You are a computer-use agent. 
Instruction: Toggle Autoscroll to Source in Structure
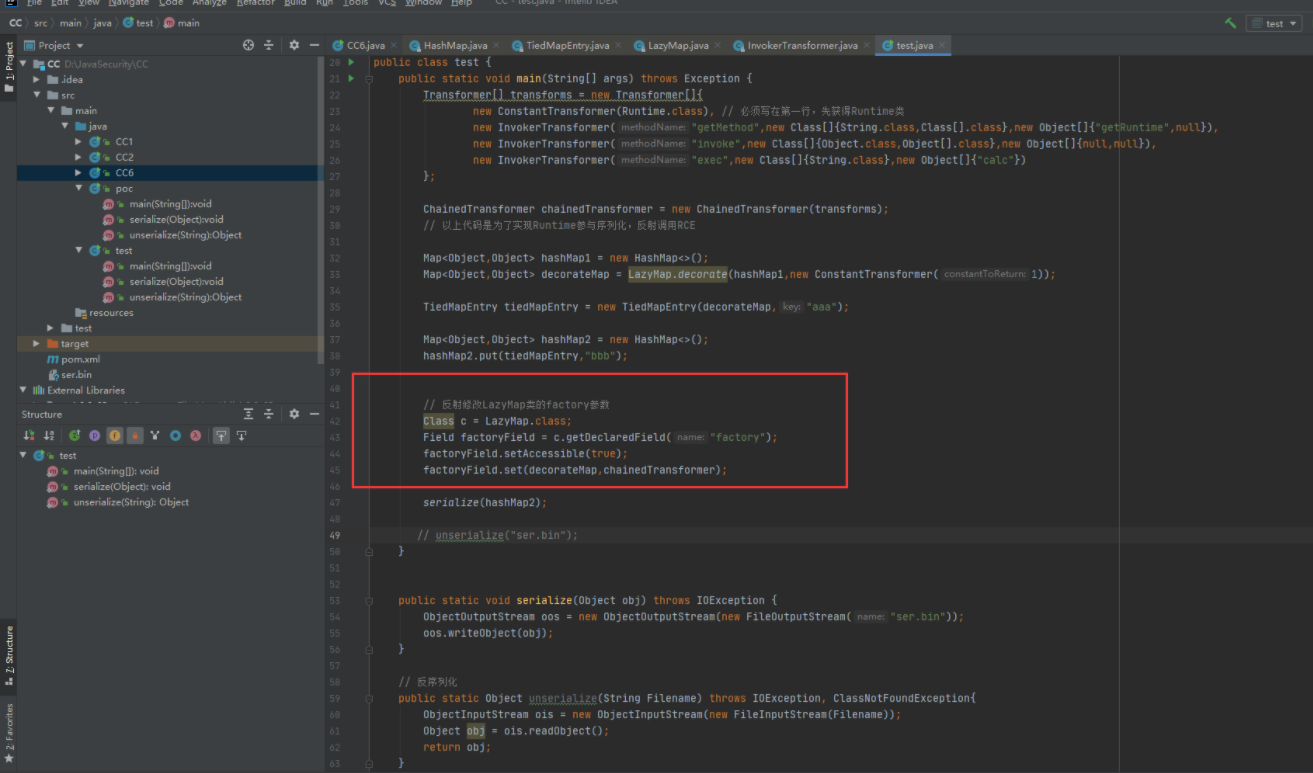click(x=221, y=435)
